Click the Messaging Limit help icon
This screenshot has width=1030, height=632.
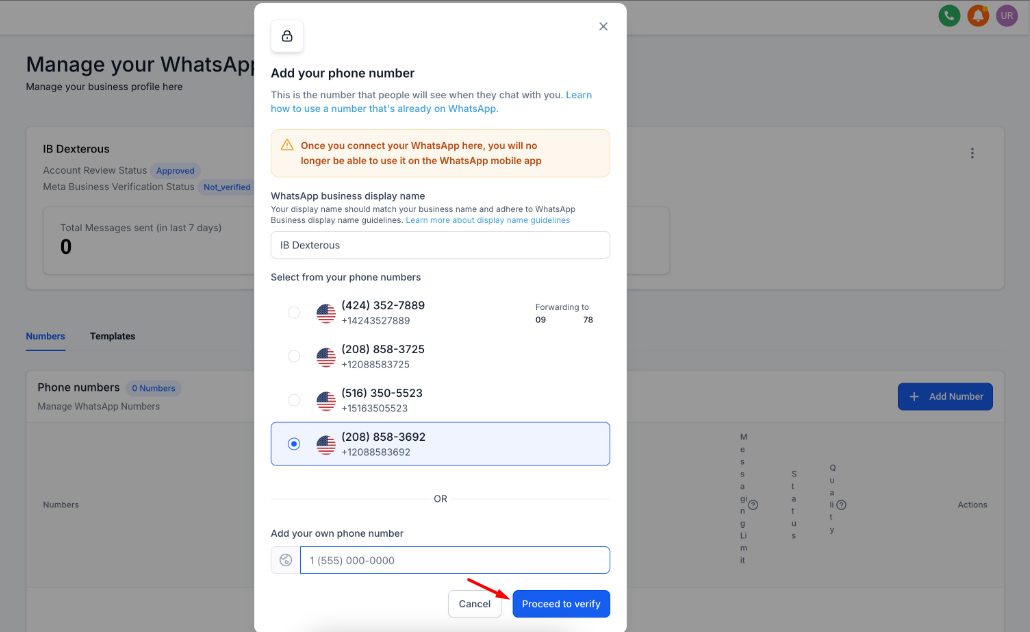753,505
